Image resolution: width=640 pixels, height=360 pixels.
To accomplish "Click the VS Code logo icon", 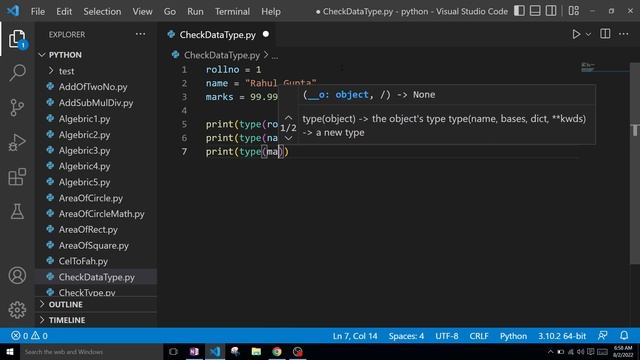I will tap(13, 11).
